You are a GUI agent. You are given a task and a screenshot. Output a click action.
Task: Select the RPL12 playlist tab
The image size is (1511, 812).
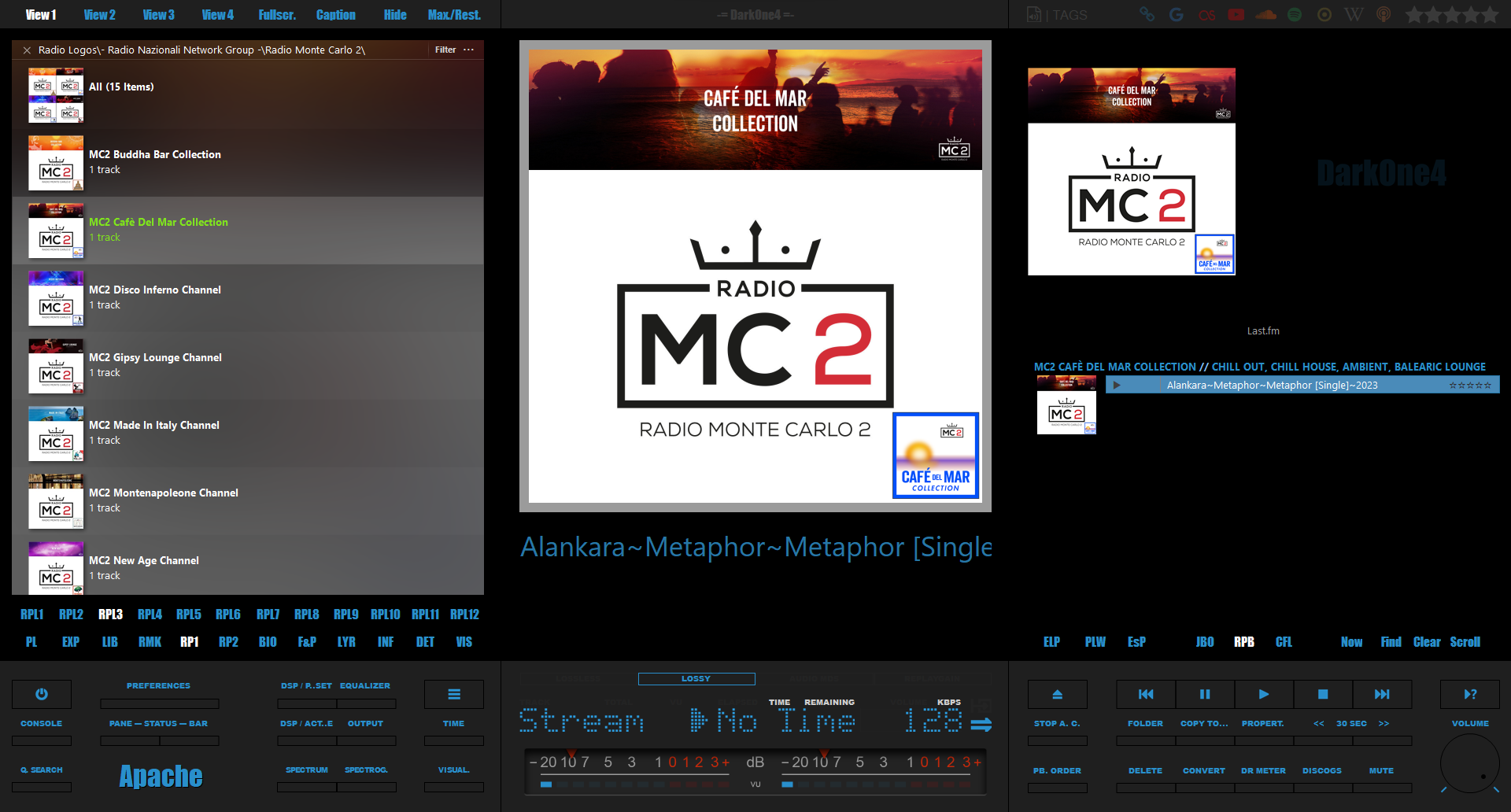[464, 614]
